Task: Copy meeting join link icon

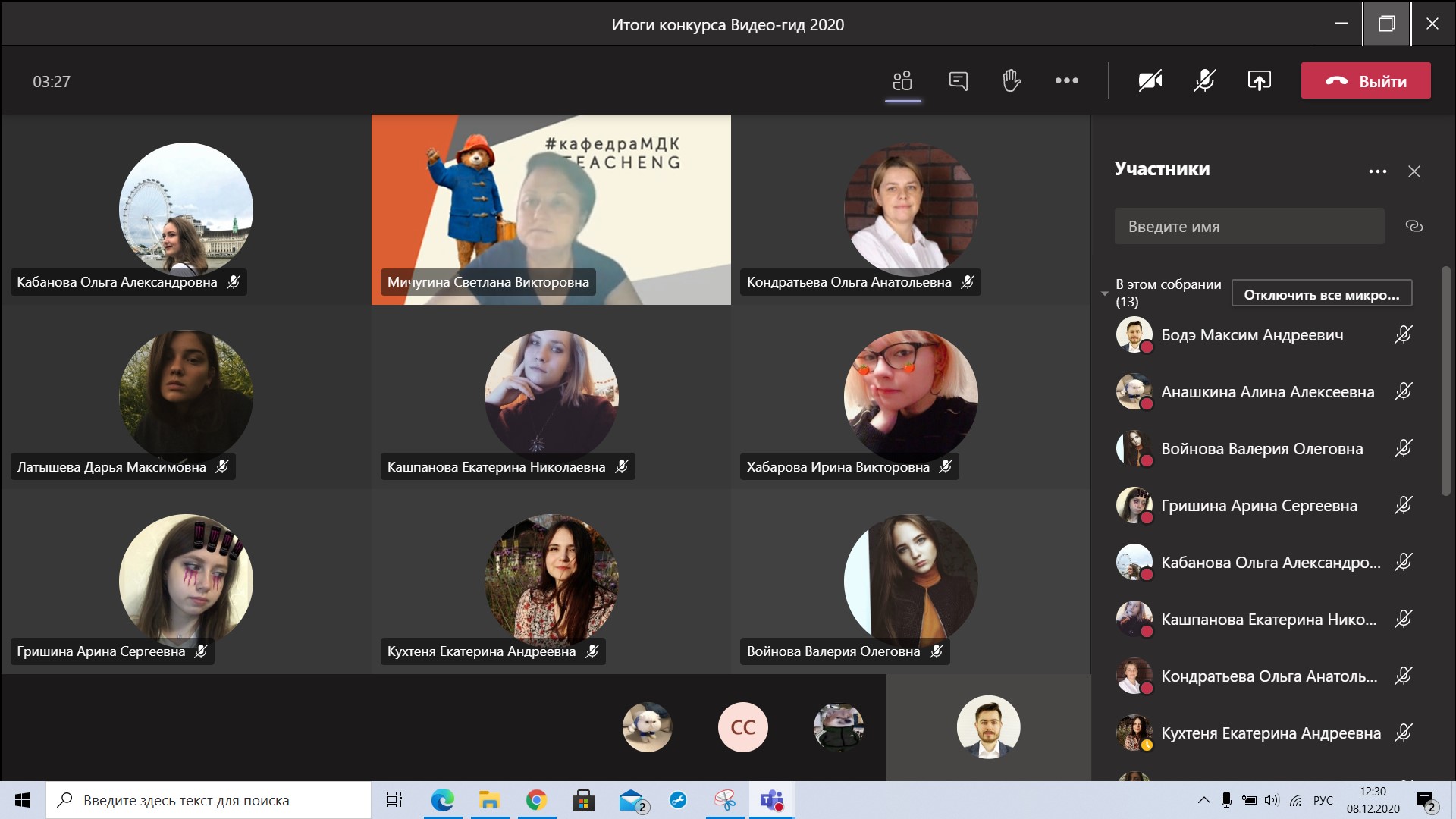Action: 1414,226
